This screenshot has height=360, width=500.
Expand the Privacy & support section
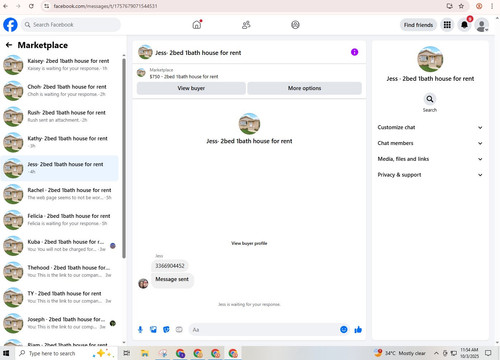[430, 175]
